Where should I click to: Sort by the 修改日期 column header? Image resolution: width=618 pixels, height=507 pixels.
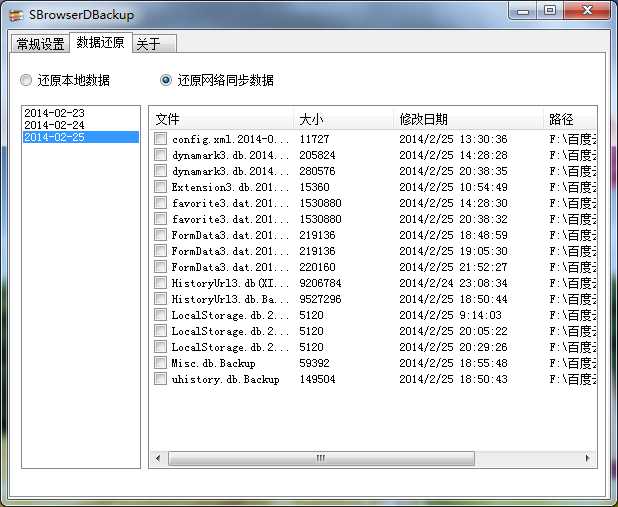click(x=469, y=119)
